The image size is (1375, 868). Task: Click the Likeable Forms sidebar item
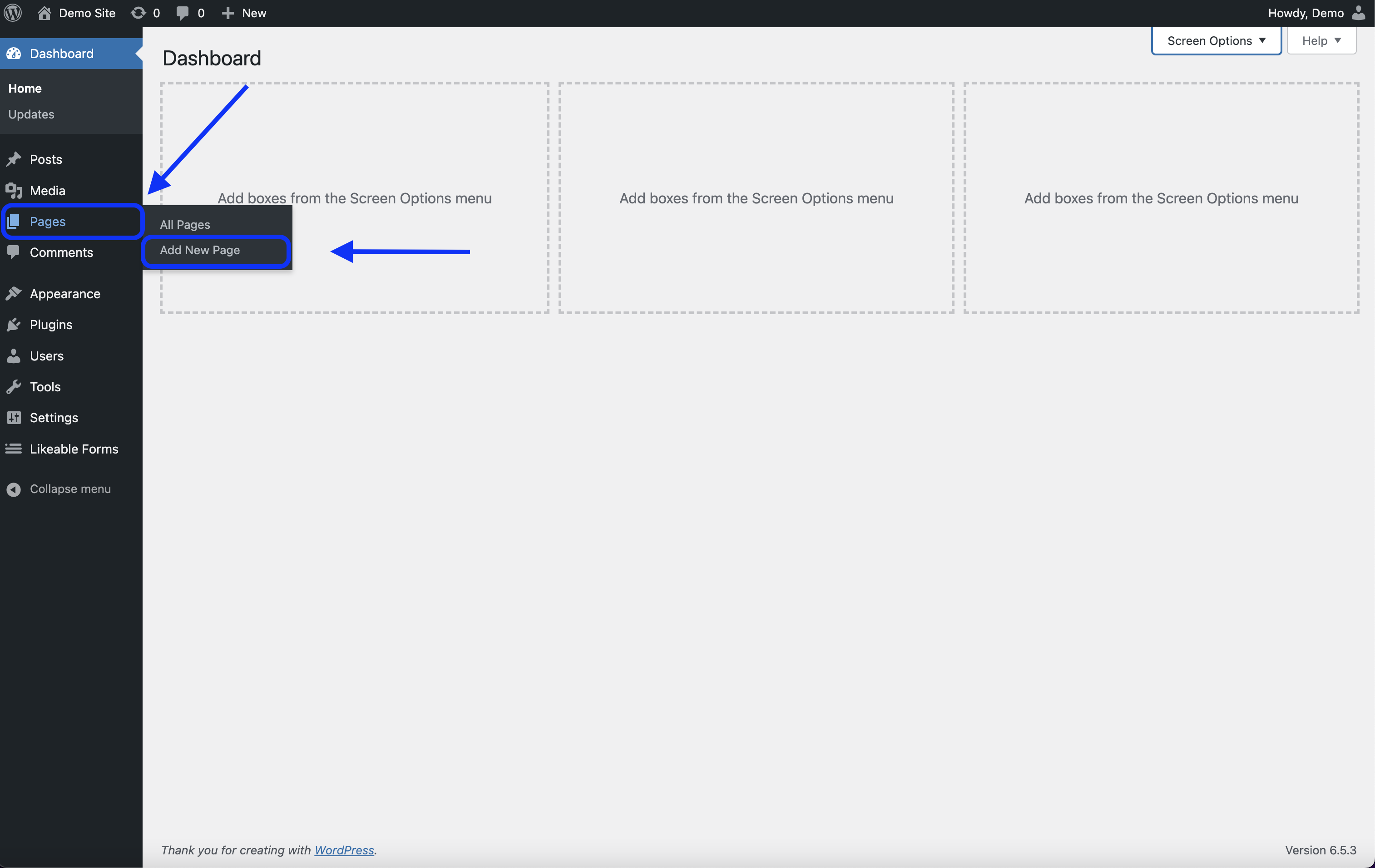[74, 448]
